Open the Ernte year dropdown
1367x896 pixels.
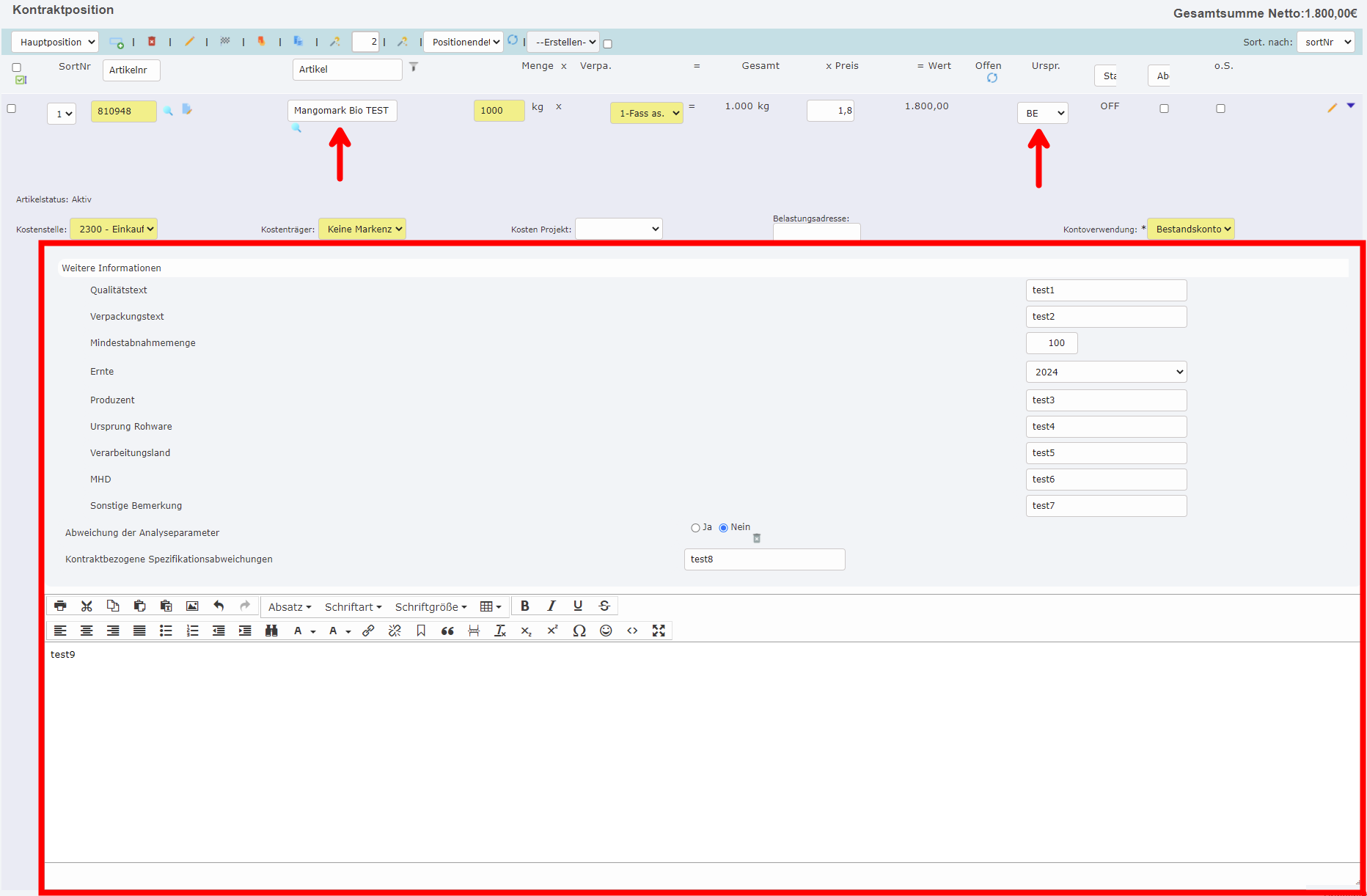(1105, 372)
